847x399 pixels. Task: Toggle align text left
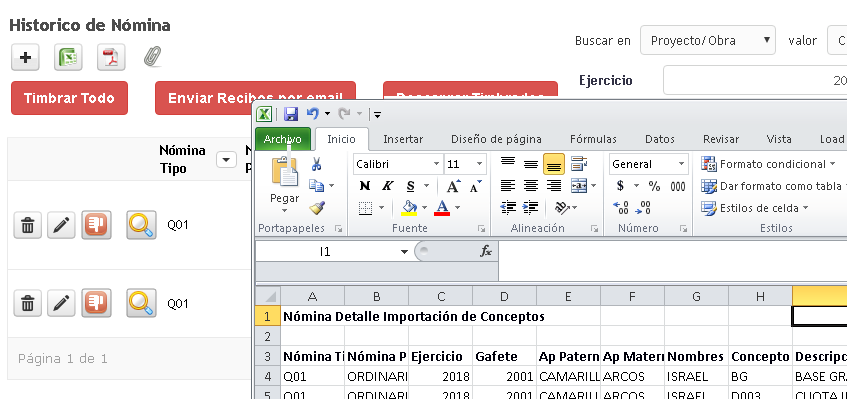(x=508, y=186)
